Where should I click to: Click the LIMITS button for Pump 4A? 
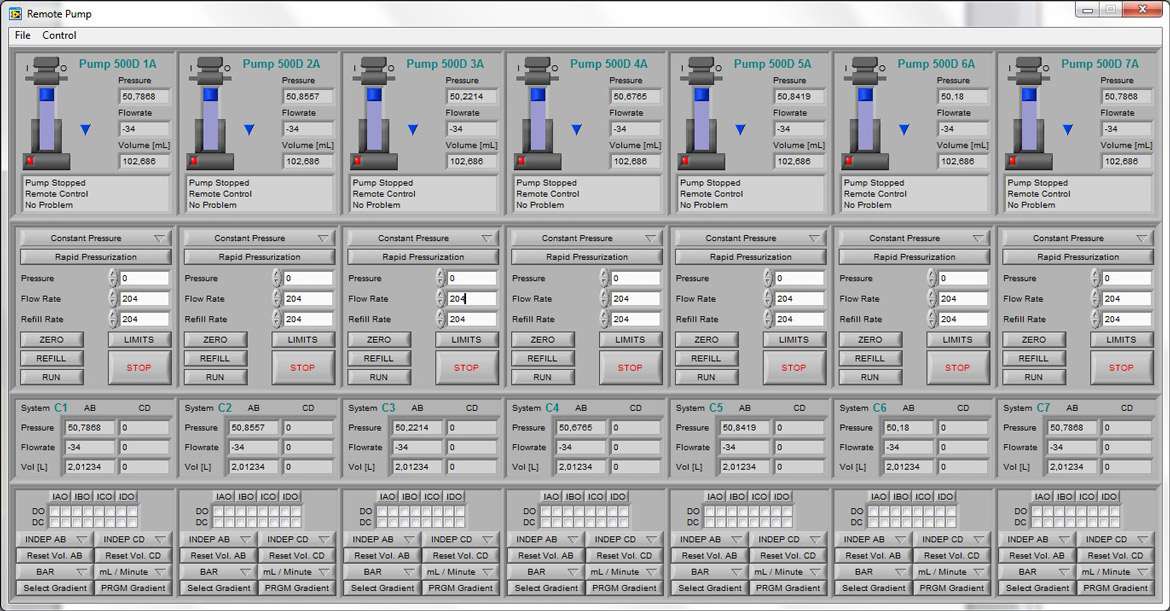(630, 339)
